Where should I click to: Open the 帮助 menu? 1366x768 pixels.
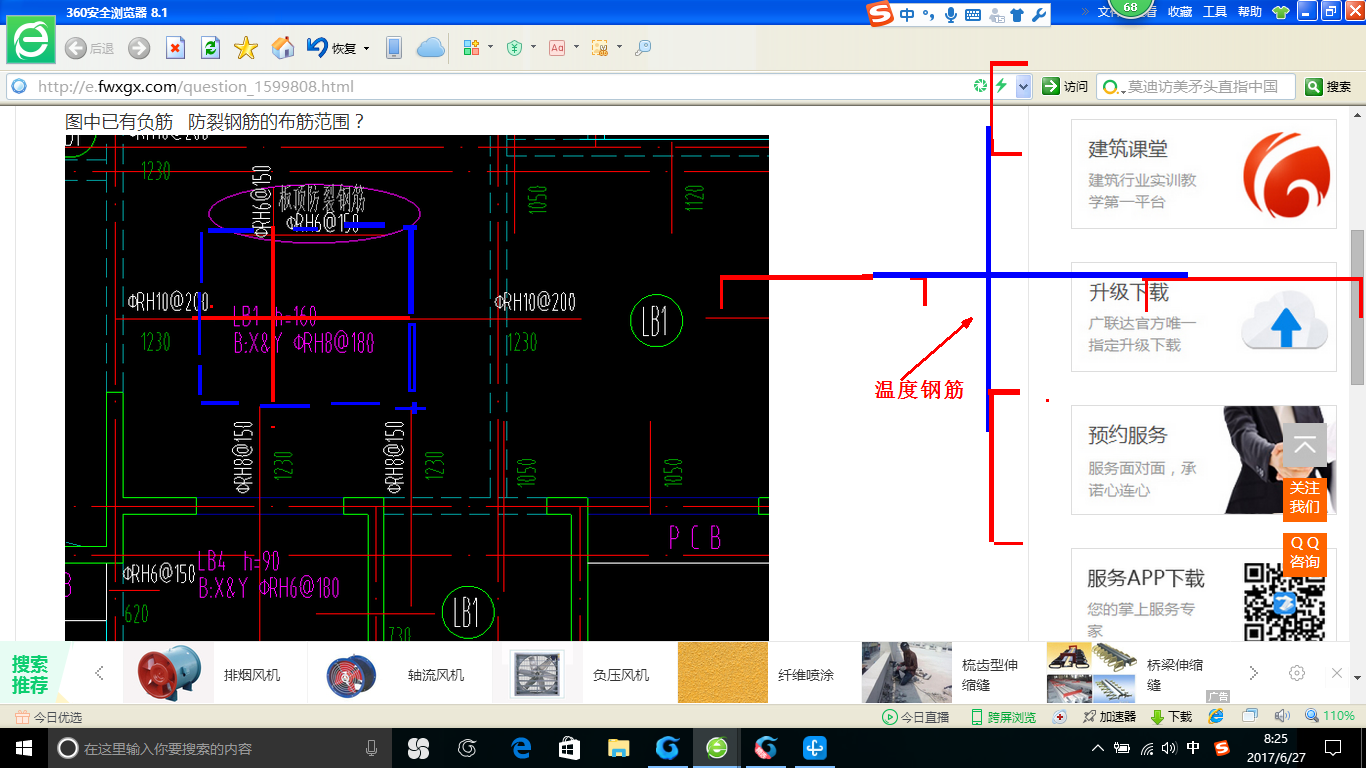coord(1249,12)
